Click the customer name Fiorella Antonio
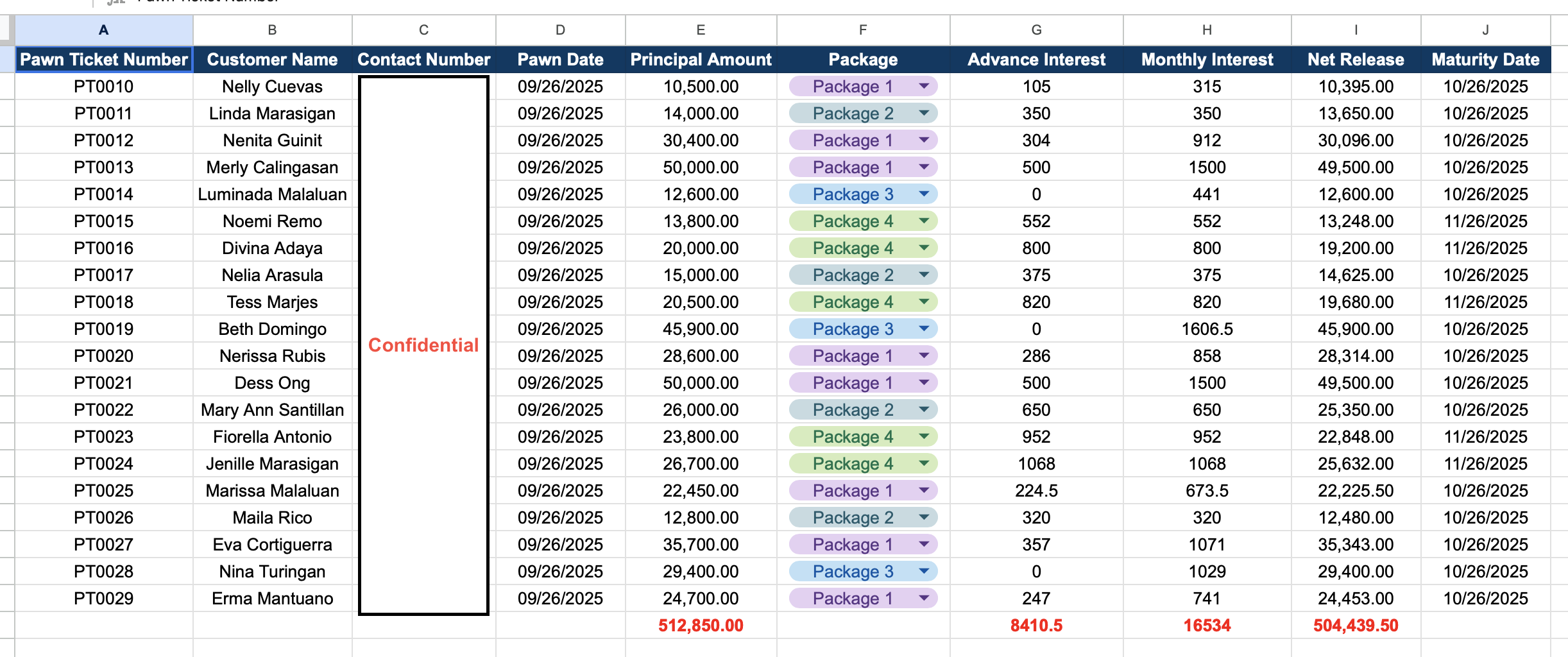Image resolution: width=1568 pixels, height=657 pixels. pyautogui.click(x=272, y=437)
